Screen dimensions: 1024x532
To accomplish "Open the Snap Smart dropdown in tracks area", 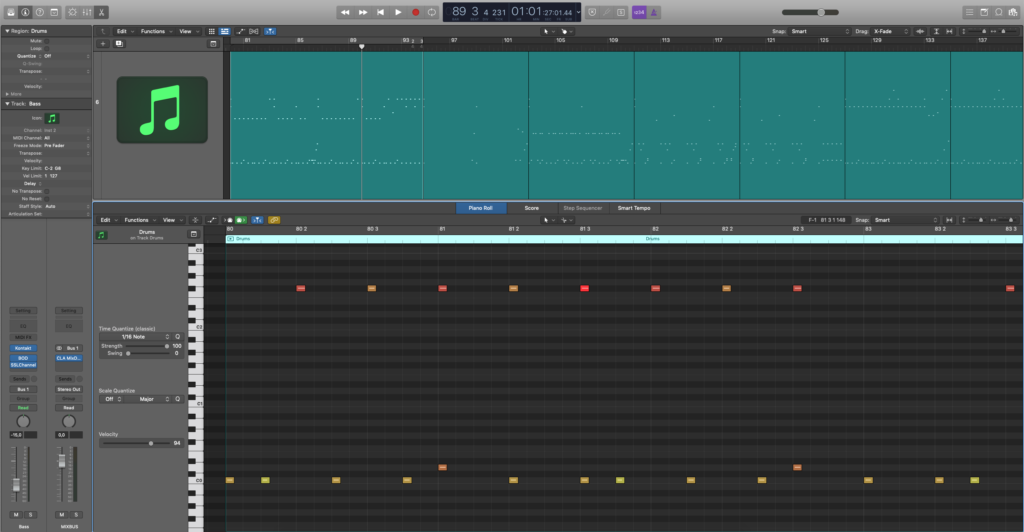I will (x=820, y=31).
